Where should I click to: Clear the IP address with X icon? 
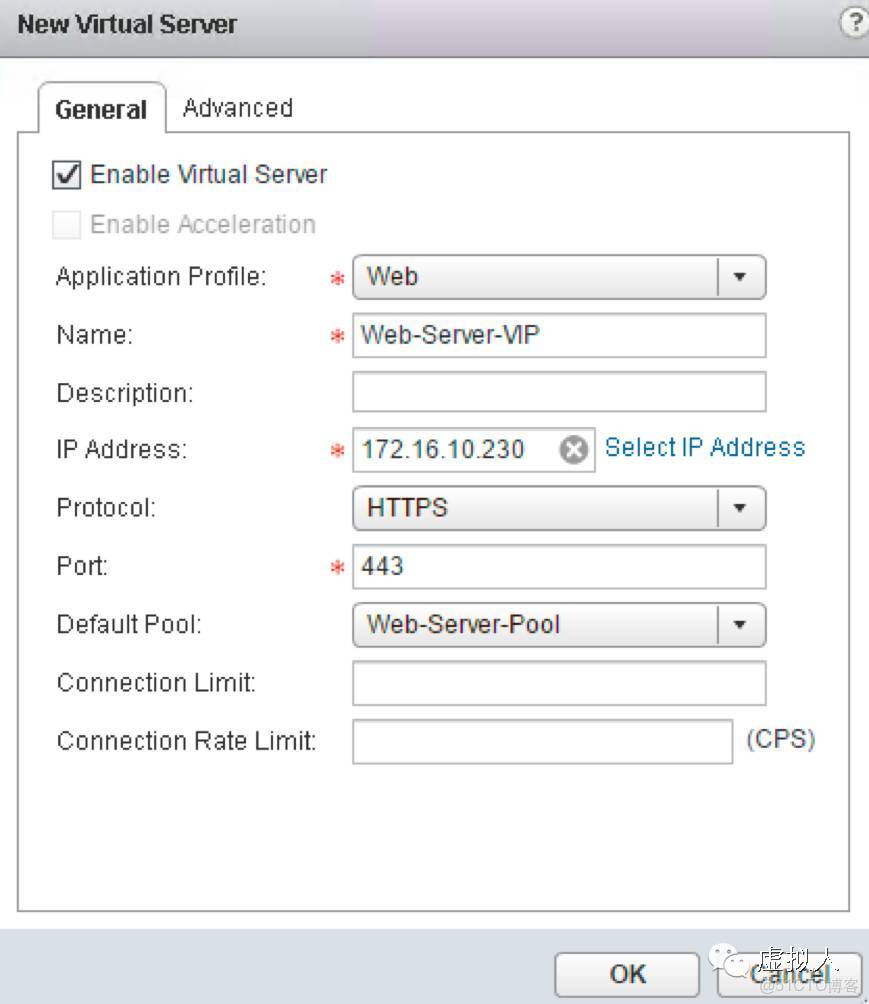[x=573, y=450]
